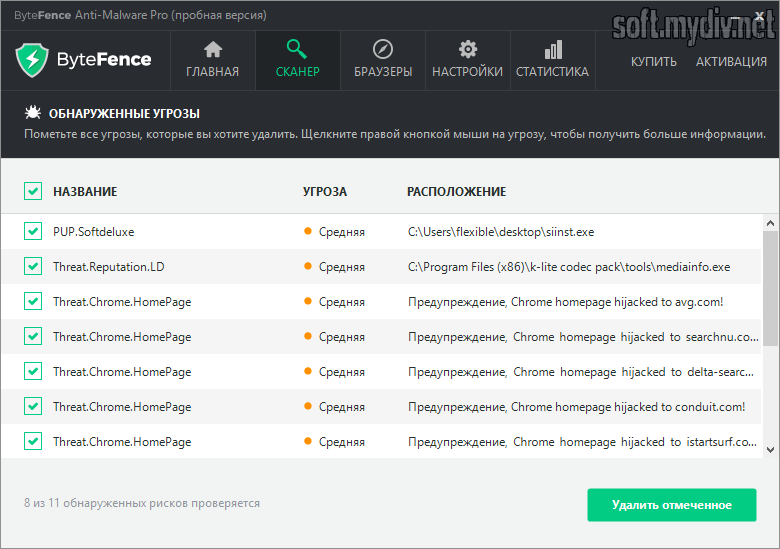Select the Threat.Reputation.LD threat name
Image resolution: width=780 pixels, height=549 pixels.
[108, 267]
